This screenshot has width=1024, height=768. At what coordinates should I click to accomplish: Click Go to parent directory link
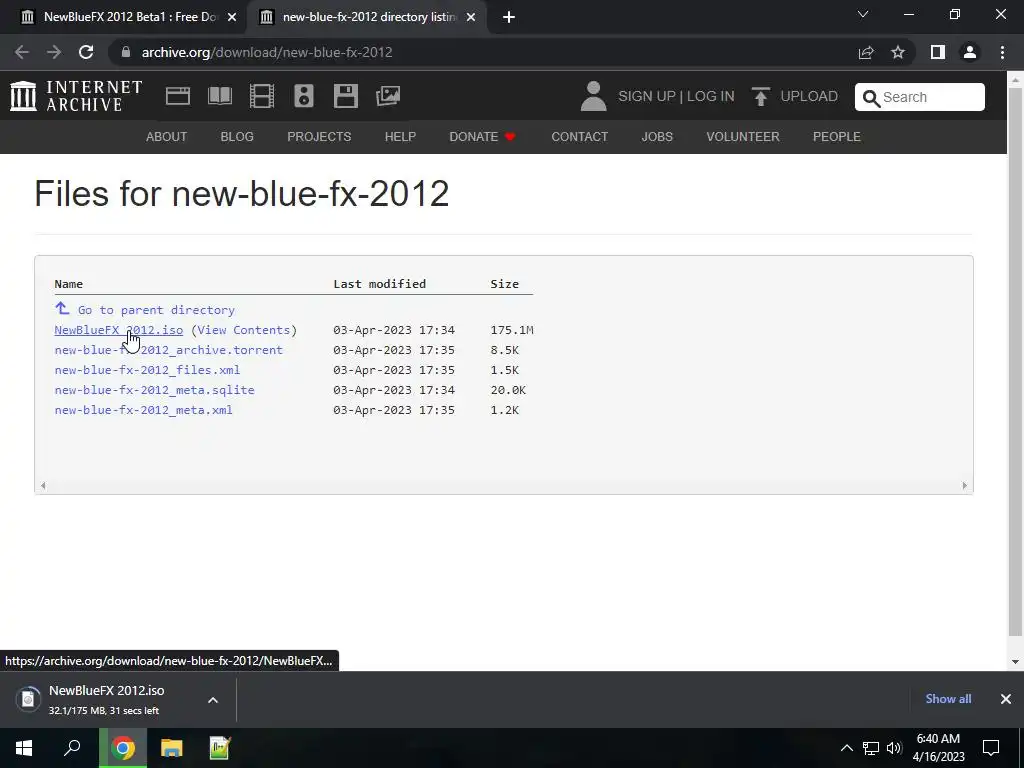point(156,310)
